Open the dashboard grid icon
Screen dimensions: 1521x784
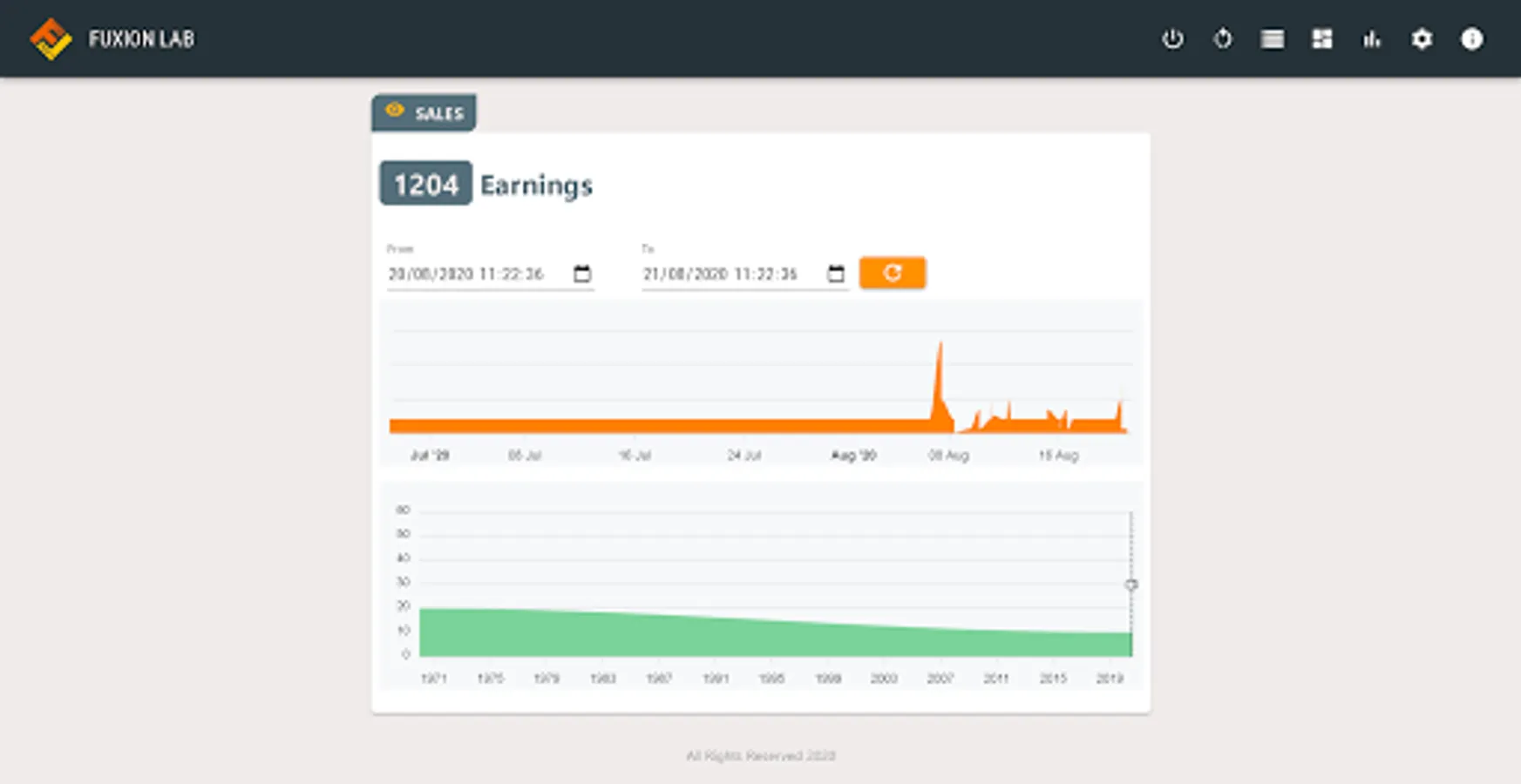point(1322,39)
